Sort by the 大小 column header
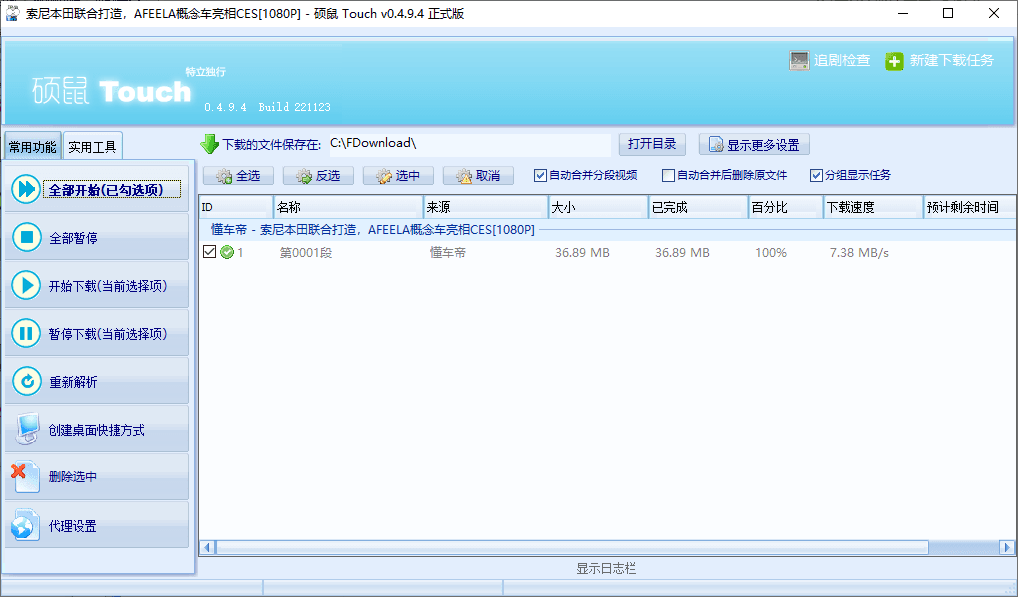Viewport: 1018px width, 597px height. (598, 207)
